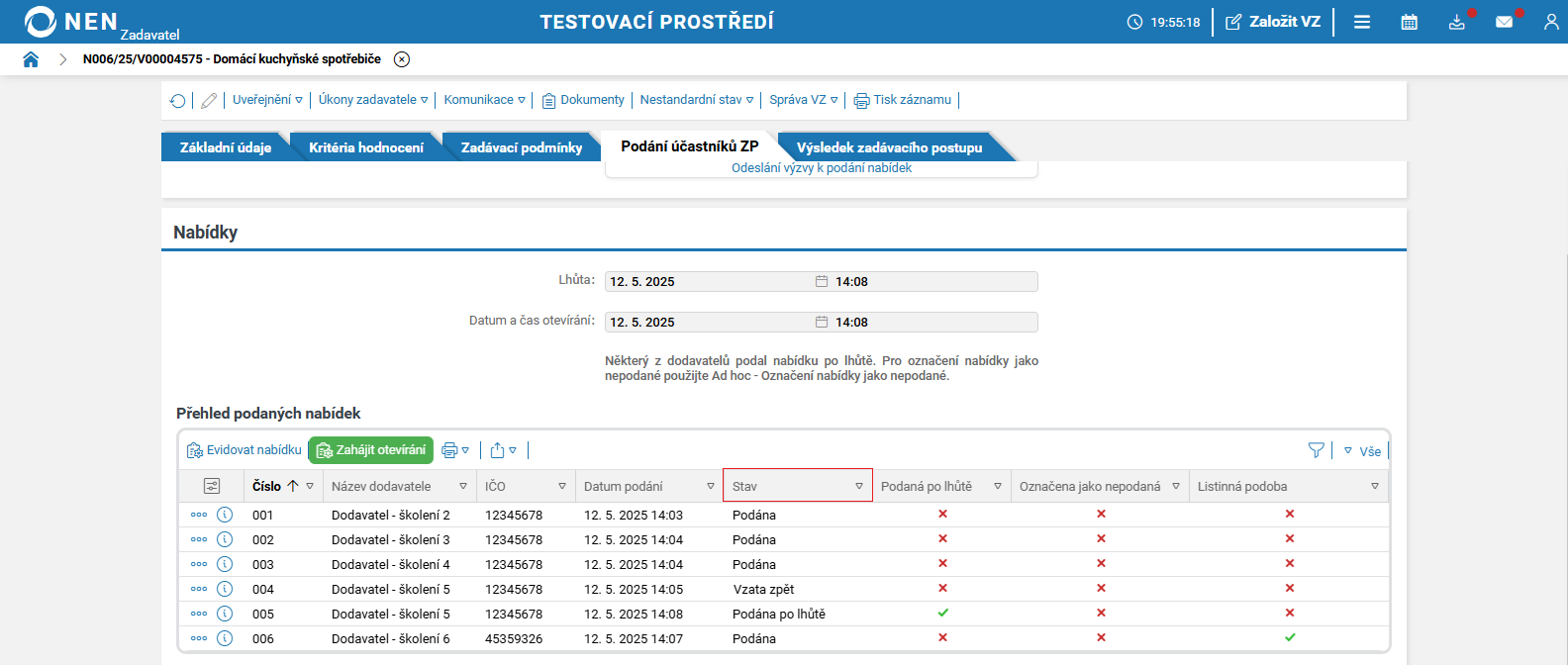The height and width of the screenshot is (665, 1568).
Task: Go to home via house icon
Action: point(31,59)
